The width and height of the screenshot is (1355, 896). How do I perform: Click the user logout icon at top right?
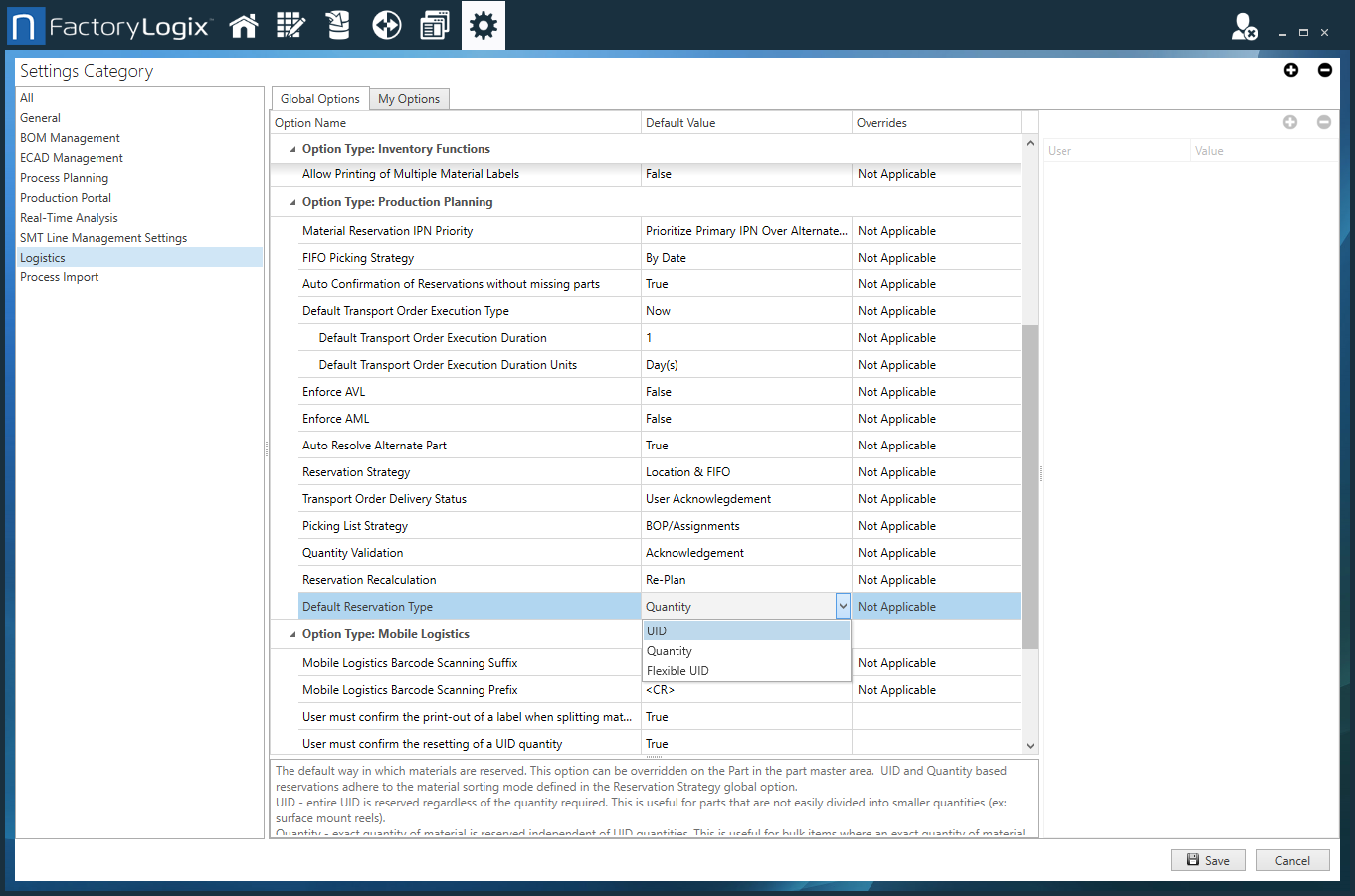coord(1245,28)
